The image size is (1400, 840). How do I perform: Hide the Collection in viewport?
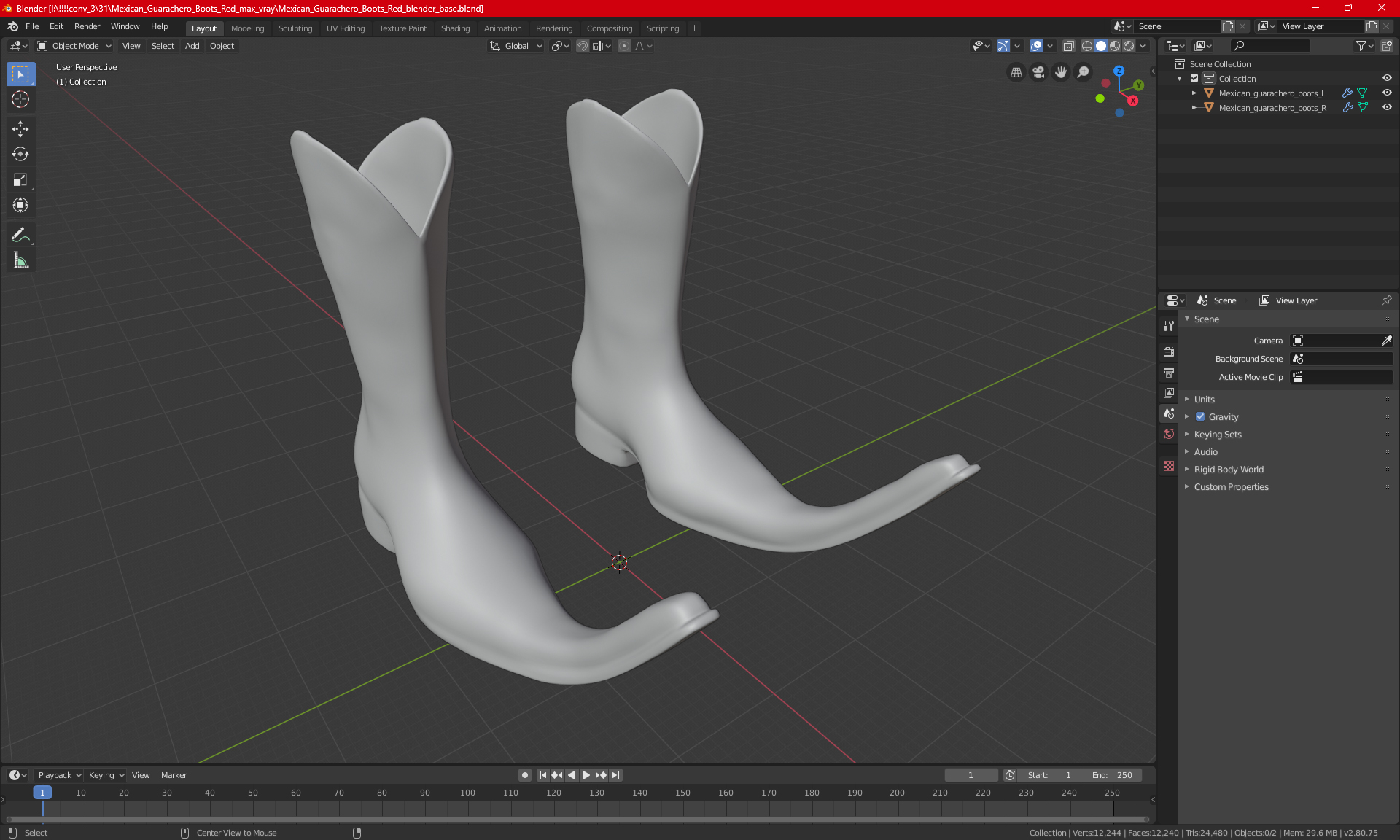coord(1387,78)
